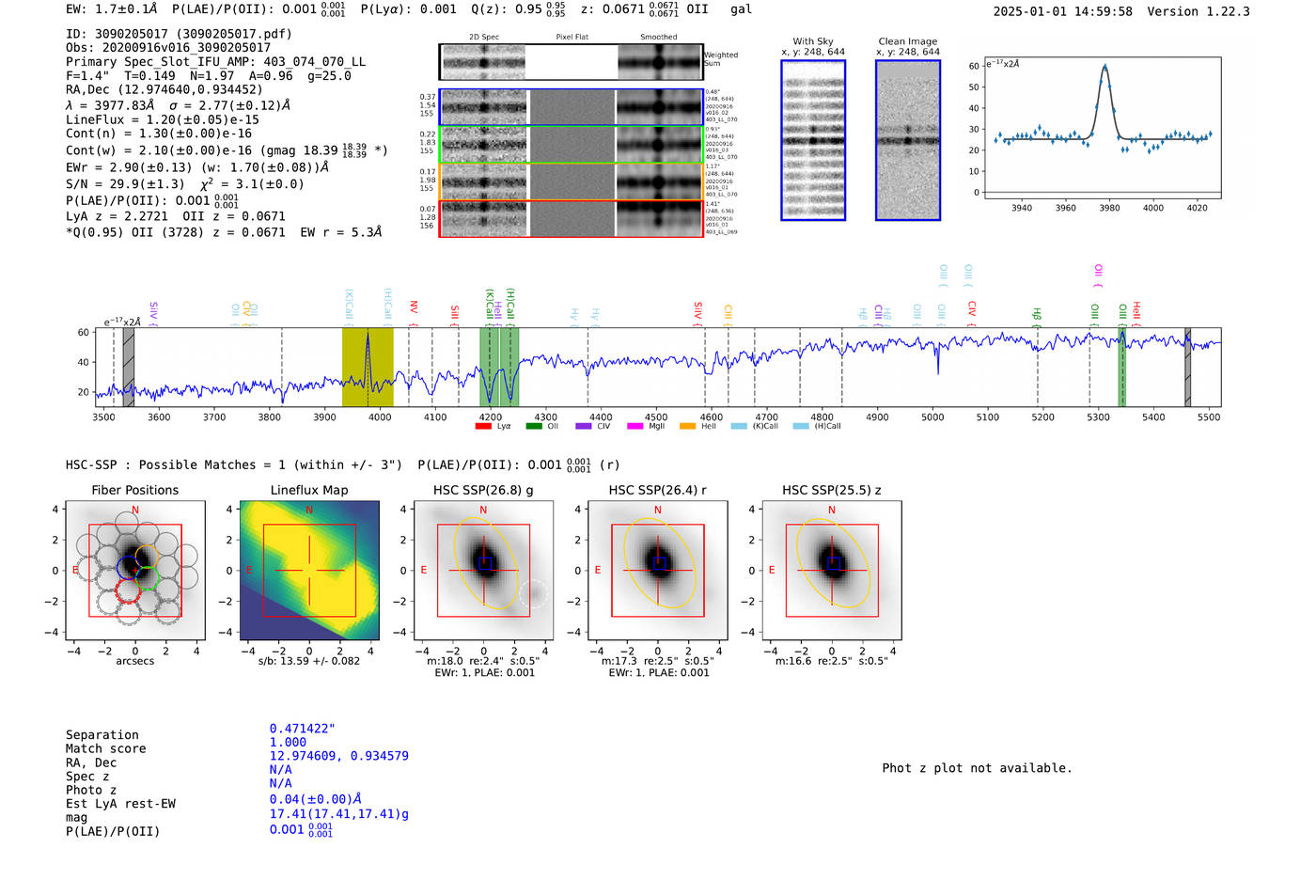
Task: Click the HeII orange legend swatch
Action: [687, 427]
